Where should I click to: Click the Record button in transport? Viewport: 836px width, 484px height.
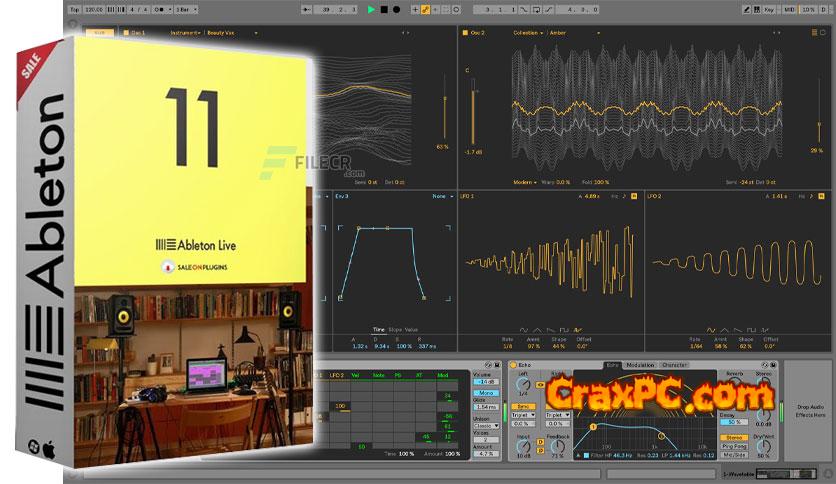click(x=396, y=9)
